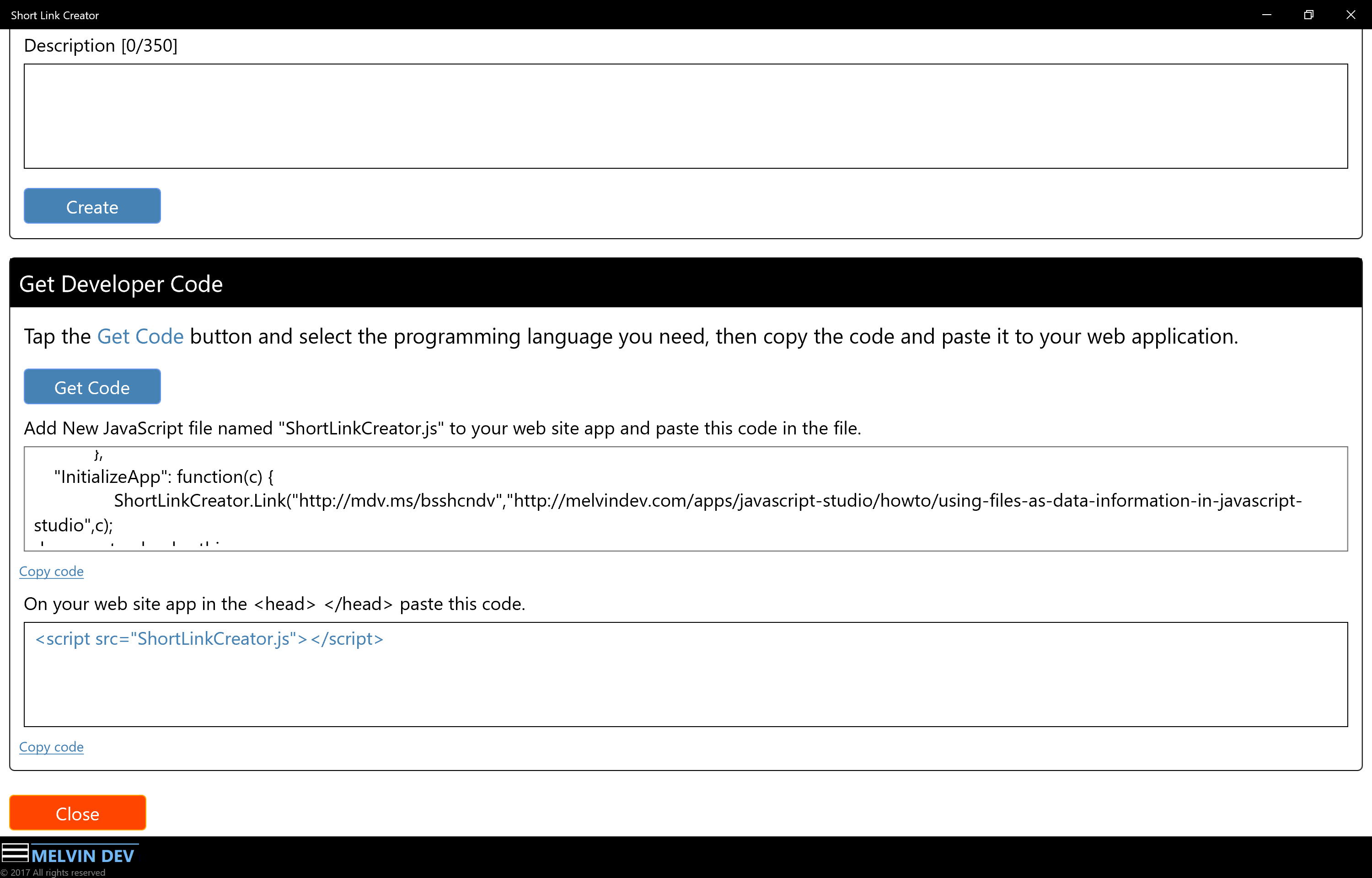
Task: Click the '"InitializeApp": function(c) {' line
Action: coord(164,476)
